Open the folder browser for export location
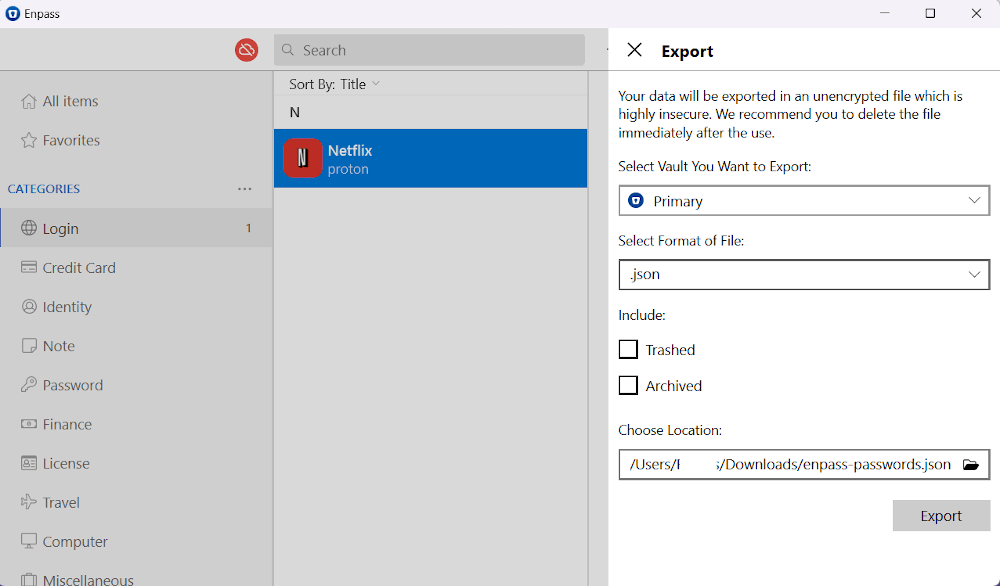 pos(970,464)
